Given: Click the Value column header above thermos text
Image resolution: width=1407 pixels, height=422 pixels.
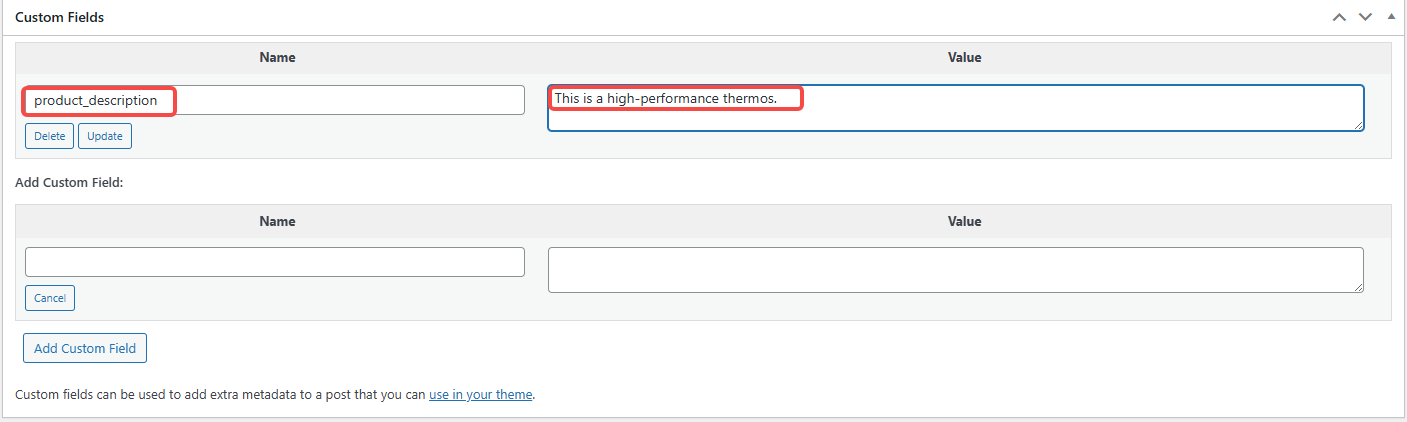Looking at the screenshot, I should pos(964,58).
